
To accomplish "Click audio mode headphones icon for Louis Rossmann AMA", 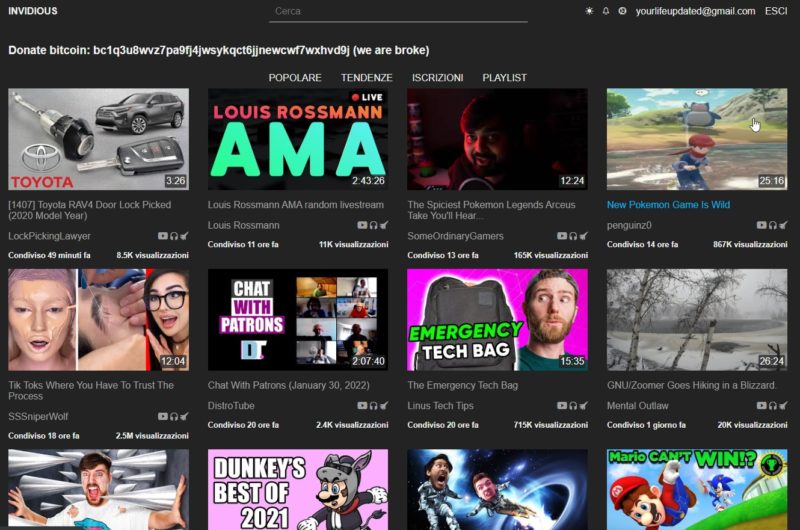I will 373,226.
